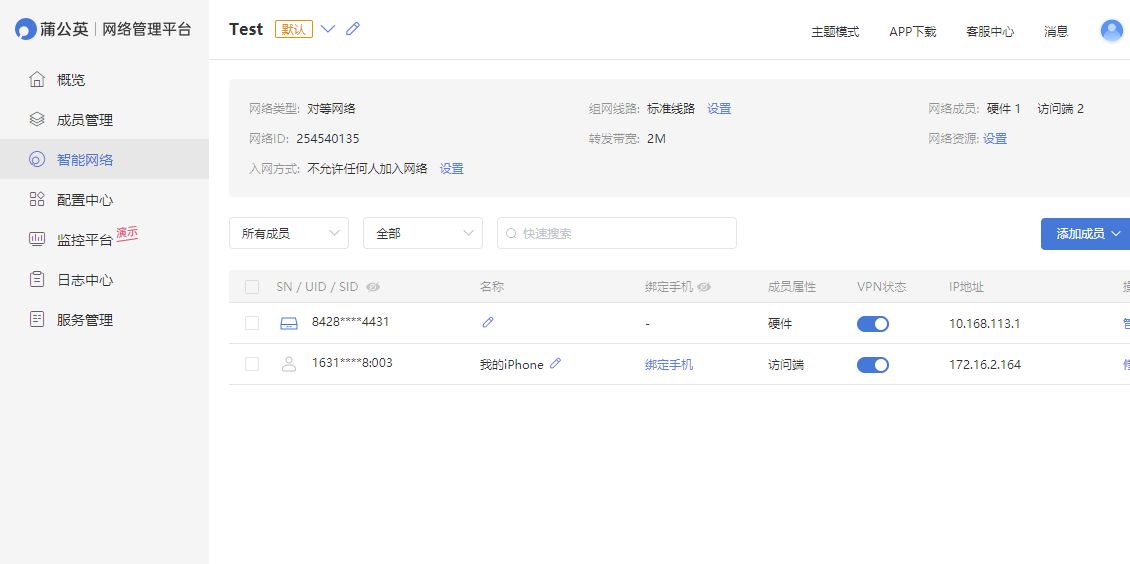Click the 快速搜索 search field
This screenshot has height=564, width=1130.
point(617,233)
